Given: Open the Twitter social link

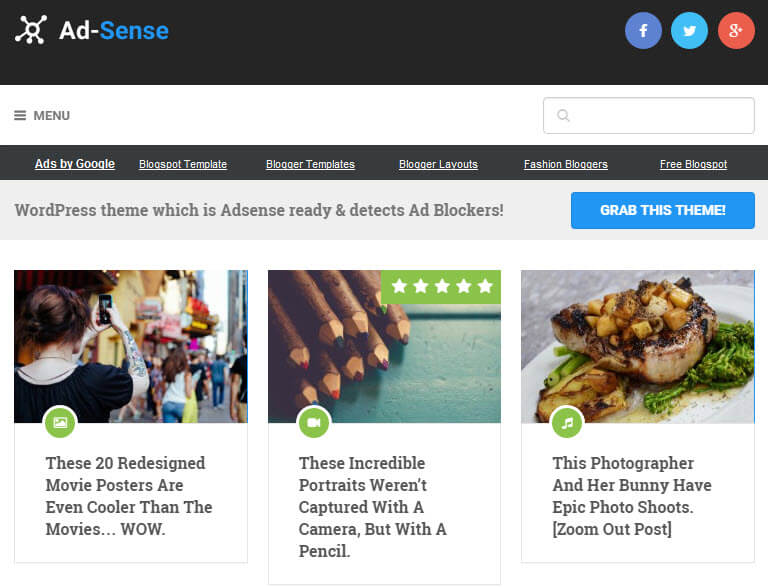Looking at the screenshot, I should [x=689, y=31].
